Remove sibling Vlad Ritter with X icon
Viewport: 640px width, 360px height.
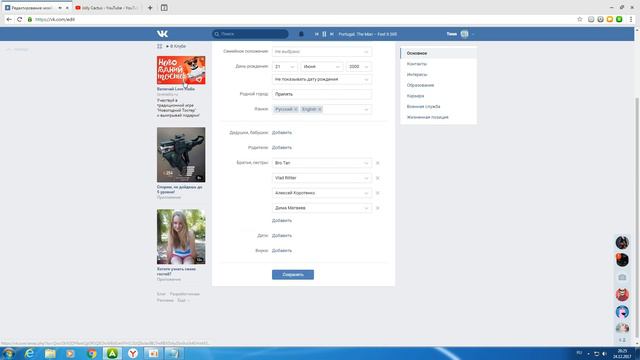pyautogui.click(x=378, y=178)
